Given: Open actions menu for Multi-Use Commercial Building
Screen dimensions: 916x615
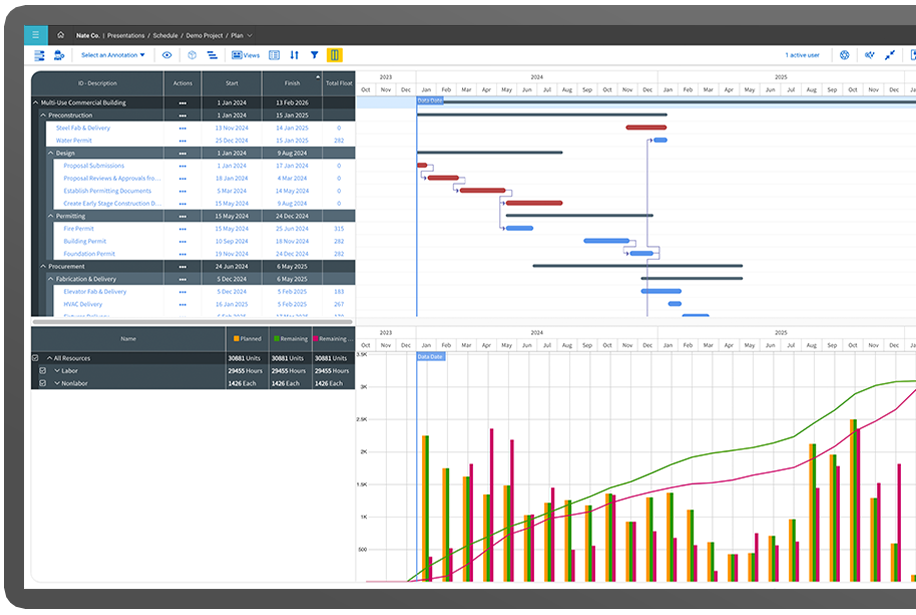Looking at the screenshot, I should (183, 103).
